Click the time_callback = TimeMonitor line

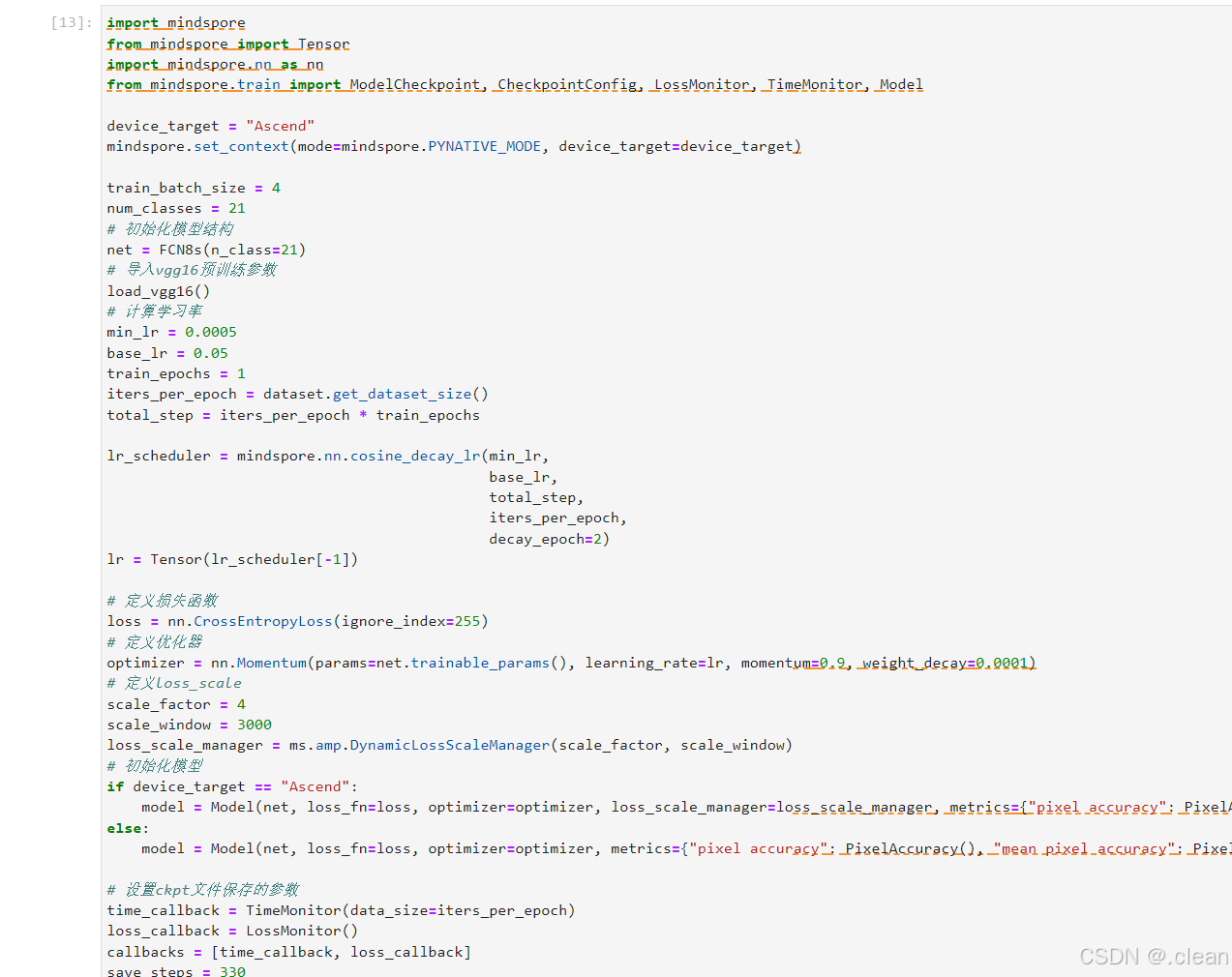tap(341, 910)
